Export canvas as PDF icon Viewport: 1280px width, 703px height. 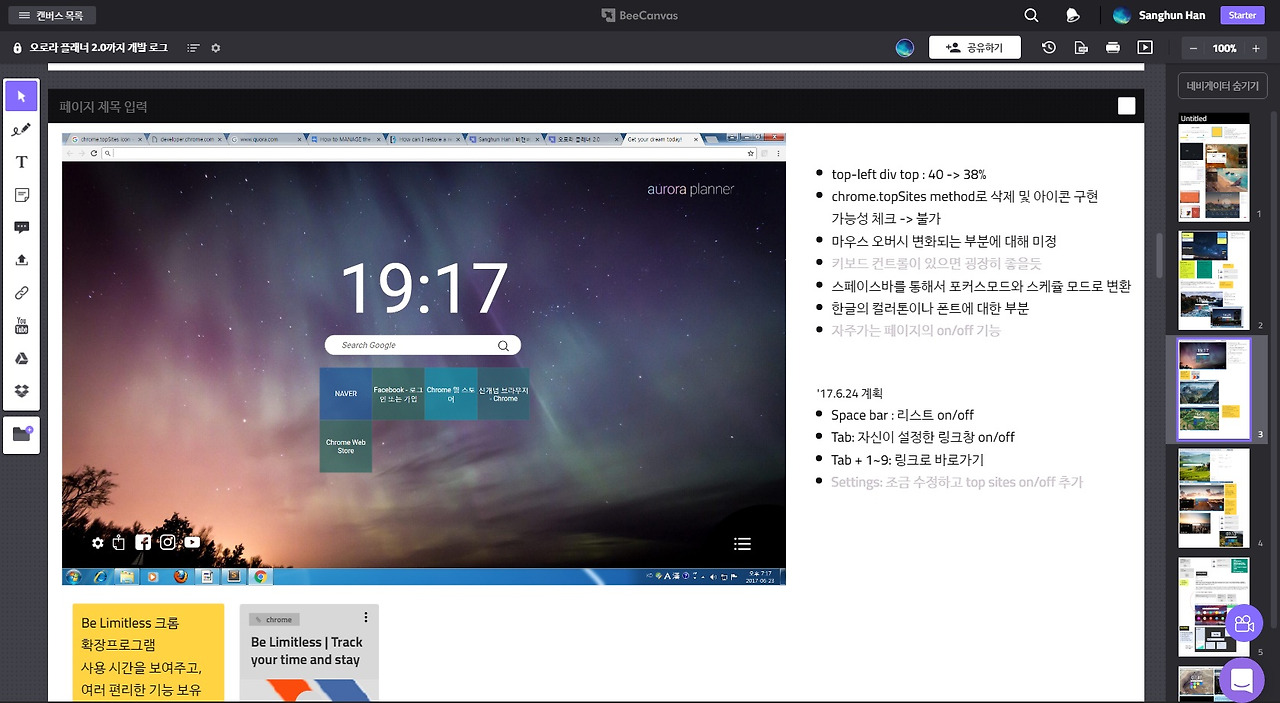(1080, 47)
